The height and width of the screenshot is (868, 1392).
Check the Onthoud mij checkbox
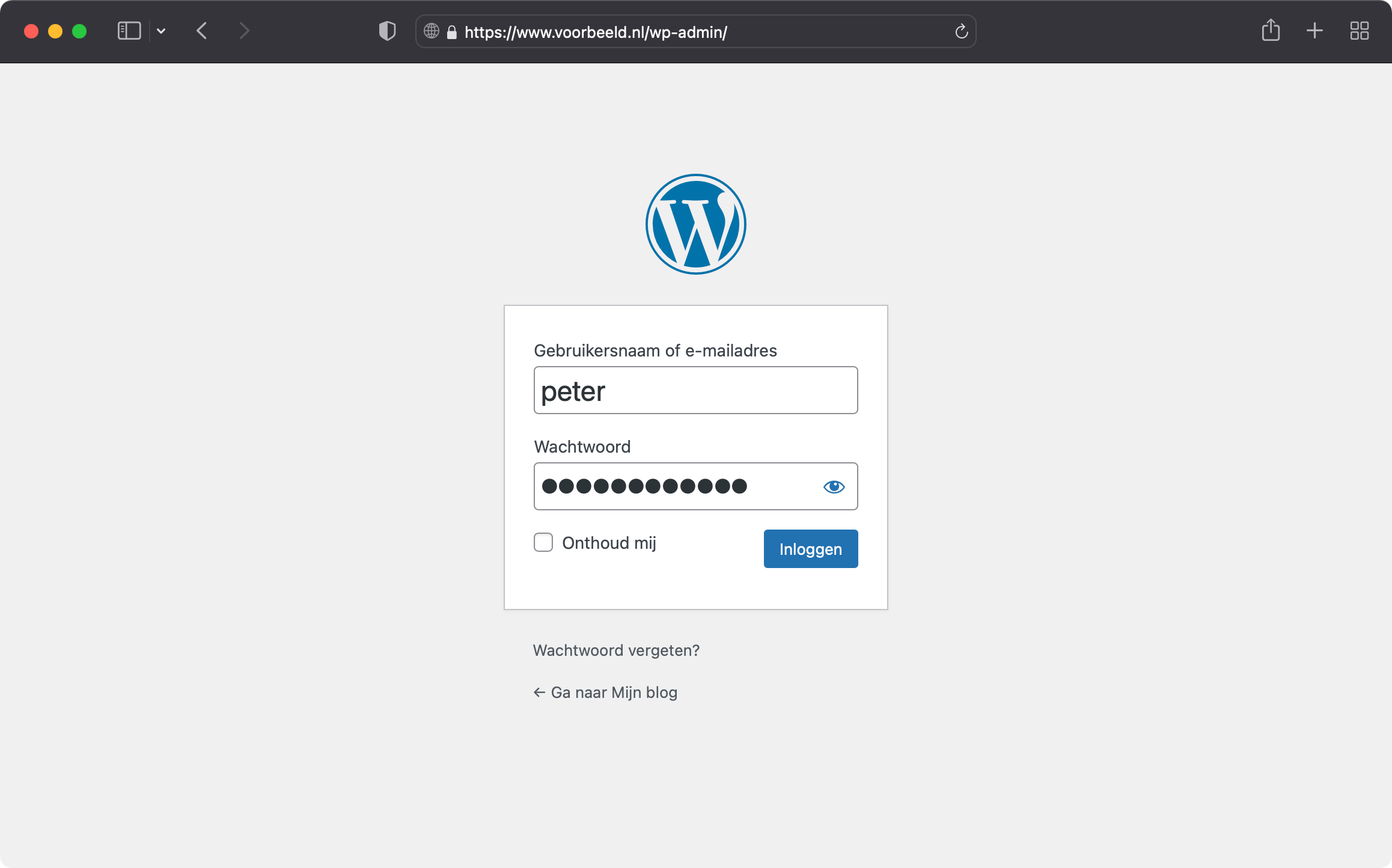click(543, 542)
